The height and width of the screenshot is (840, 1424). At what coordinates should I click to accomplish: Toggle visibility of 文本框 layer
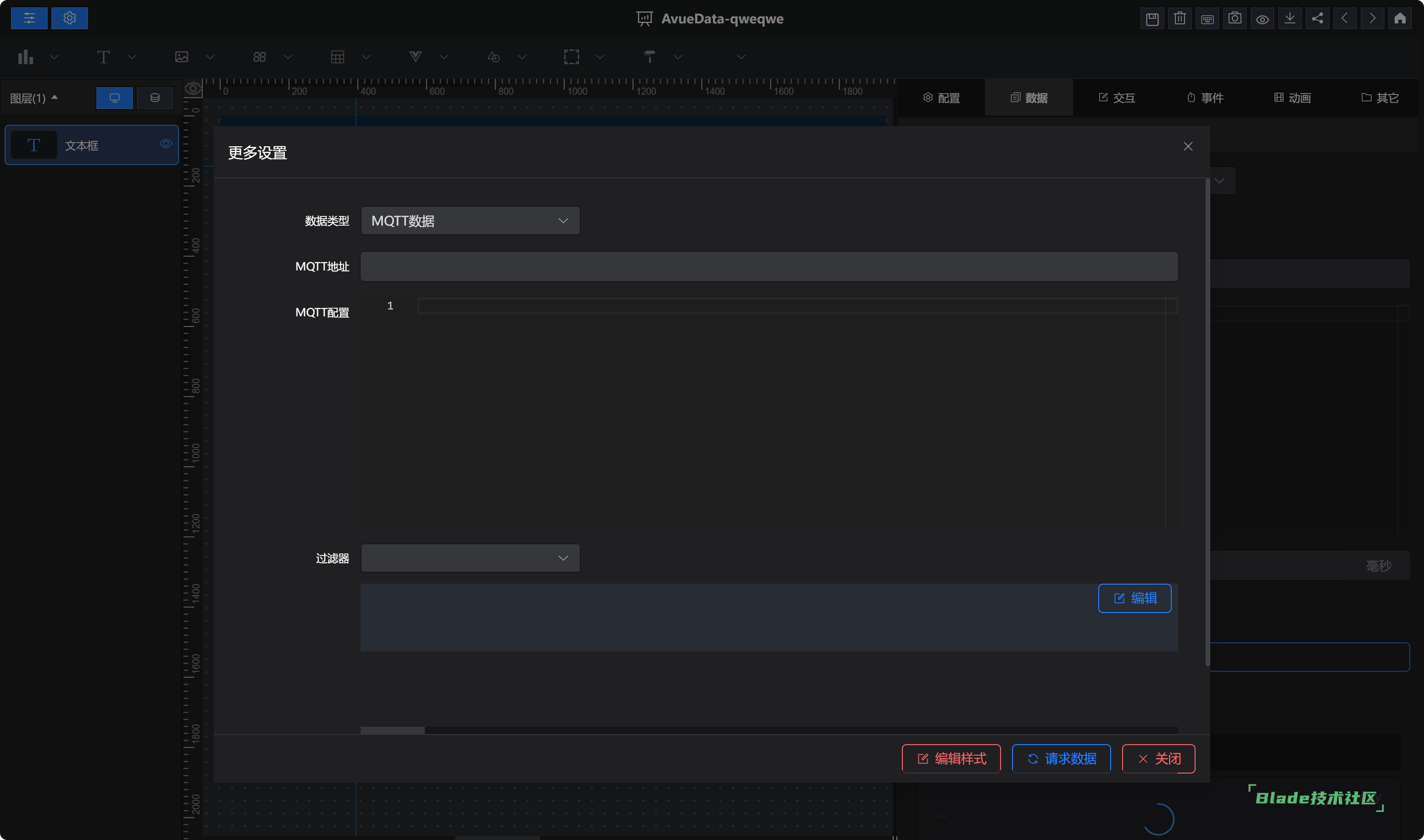(x=165, y=144)
